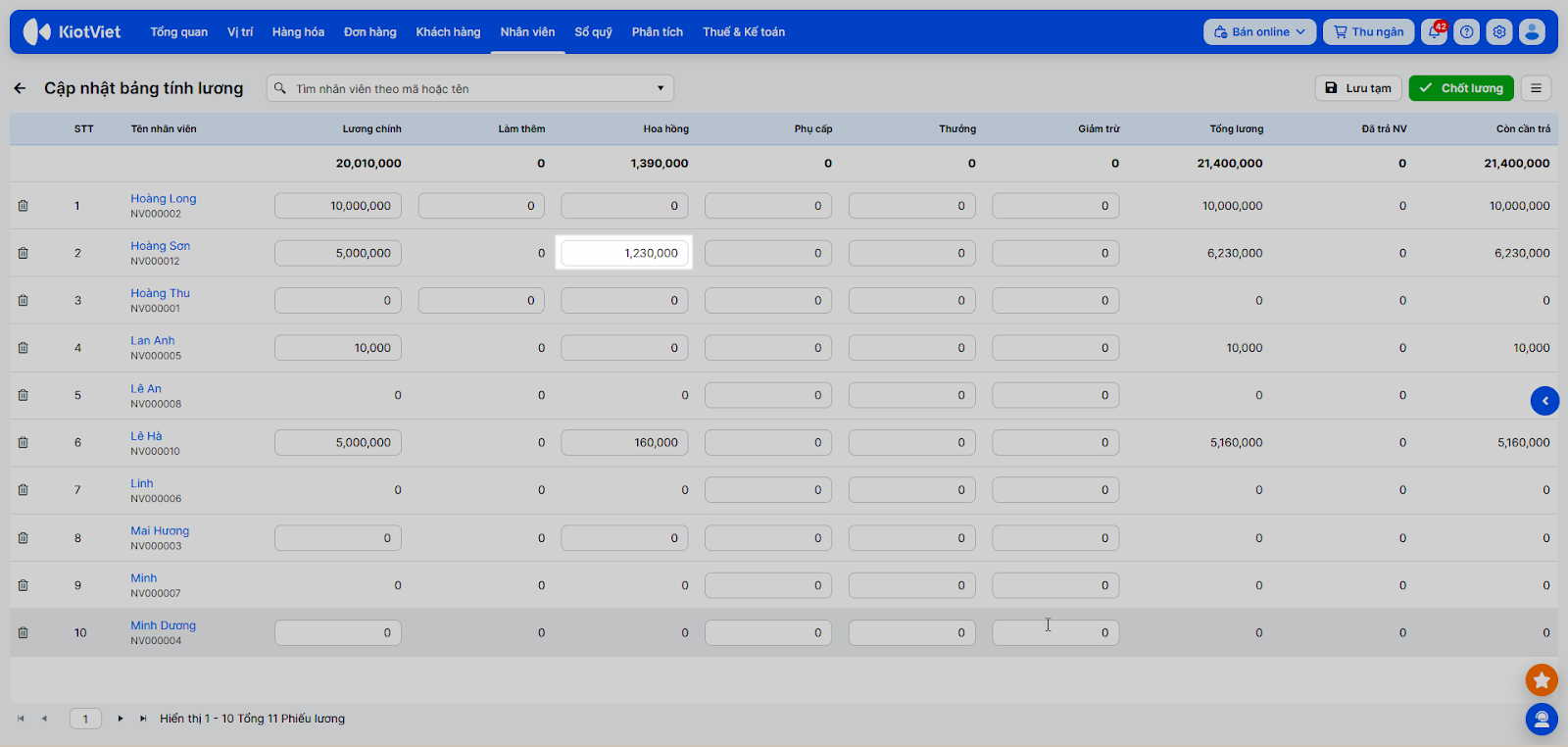Edit Hoàng Long's Làm thêm field

coord(481,206)
